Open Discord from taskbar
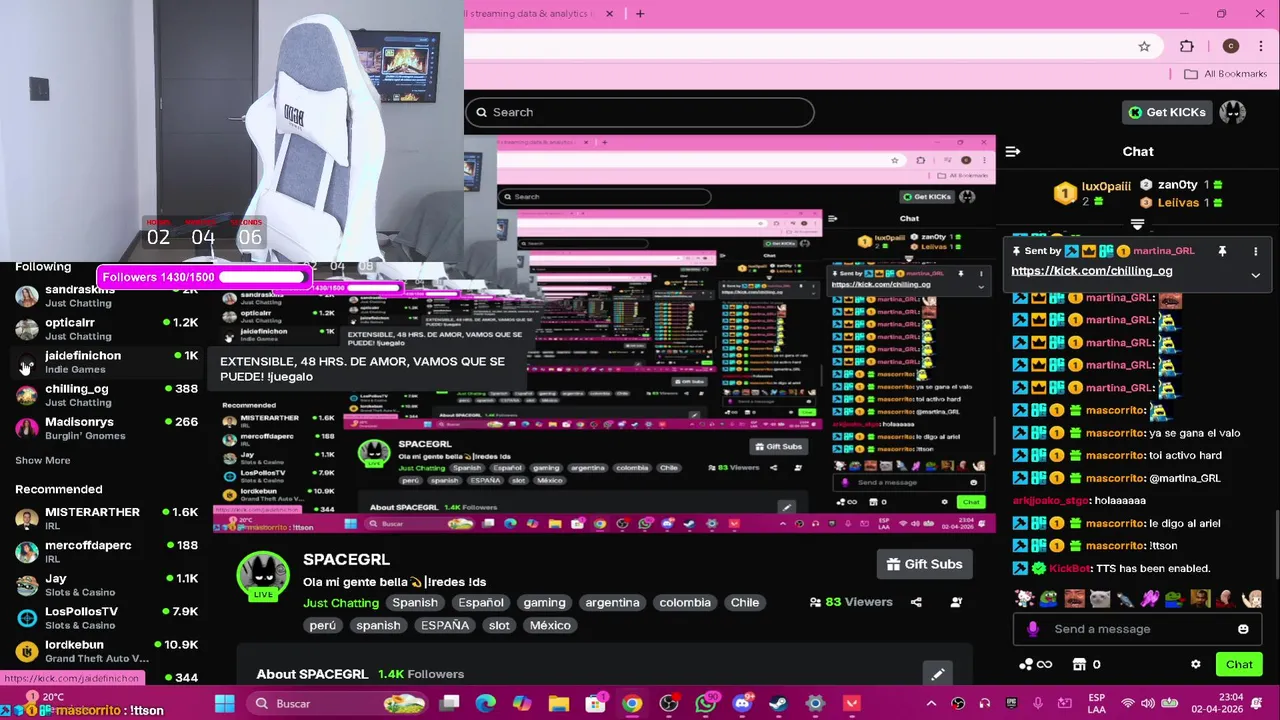Image resolution: width=1280 pixels, height=720 pixels. coord(742,704)
